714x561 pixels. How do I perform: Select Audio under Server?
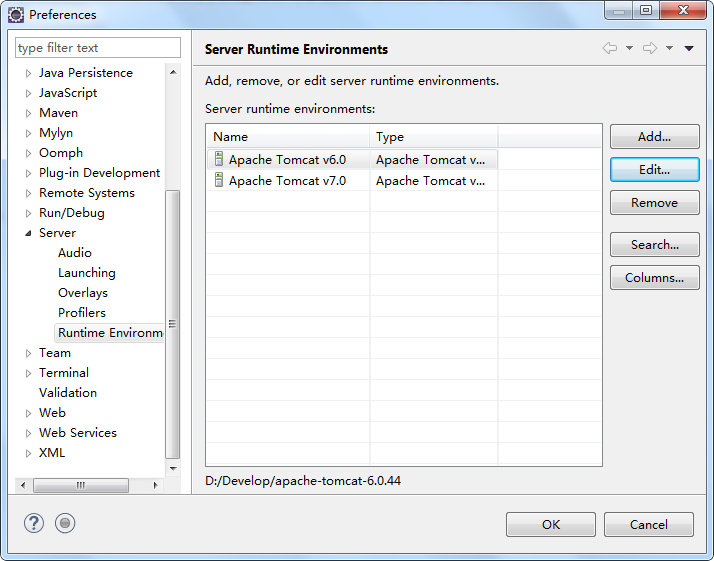[x=75, y=253]
